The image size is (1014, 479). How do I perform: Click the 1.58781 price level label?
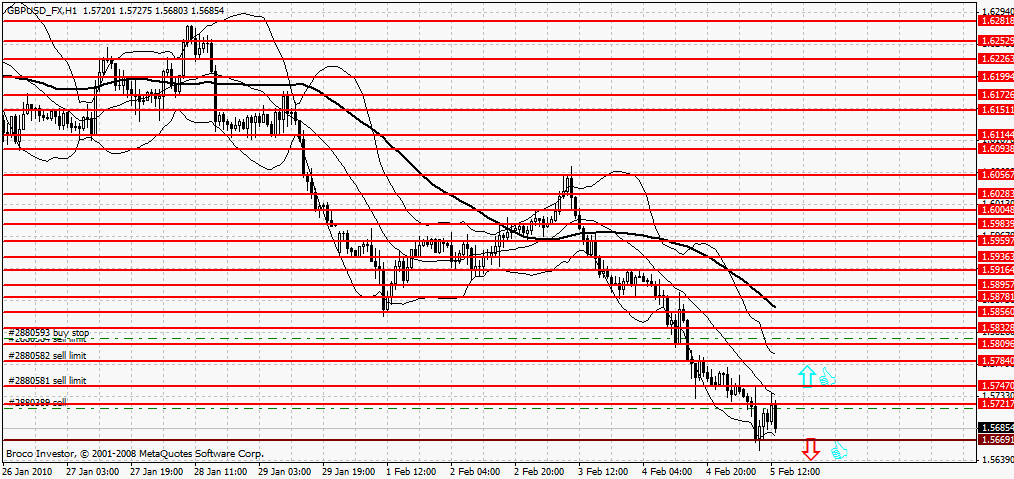(997, 297)
